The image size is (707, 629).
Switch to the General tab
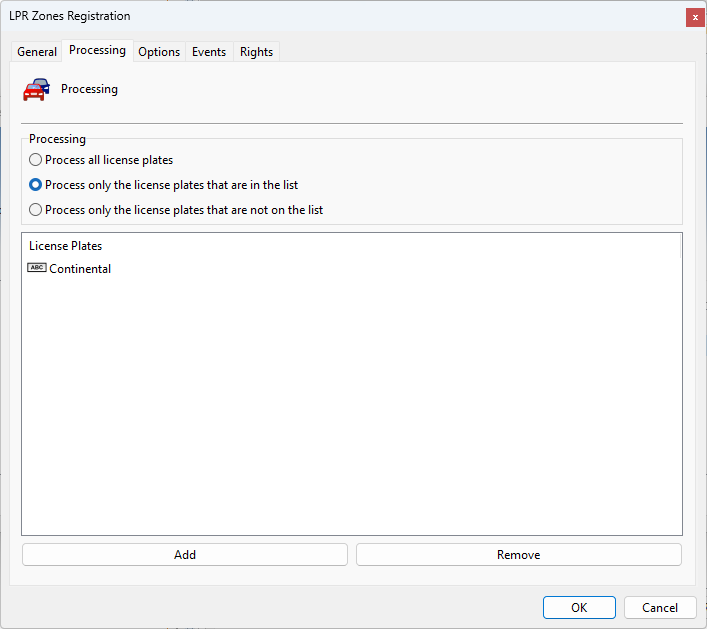(x=37, y=52)
